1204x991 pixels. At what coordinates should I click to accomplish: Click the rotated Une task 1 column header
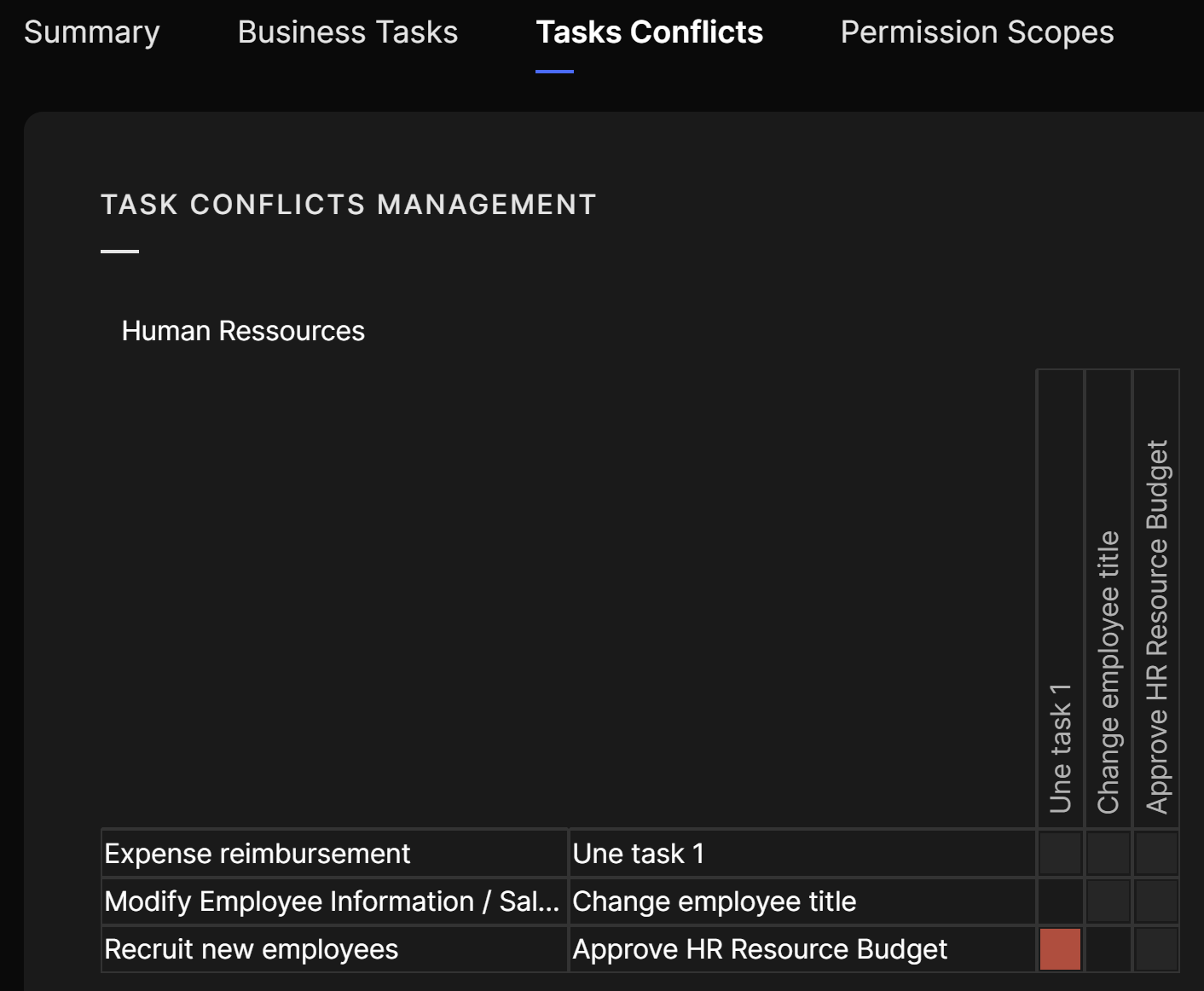point(1060,747)
